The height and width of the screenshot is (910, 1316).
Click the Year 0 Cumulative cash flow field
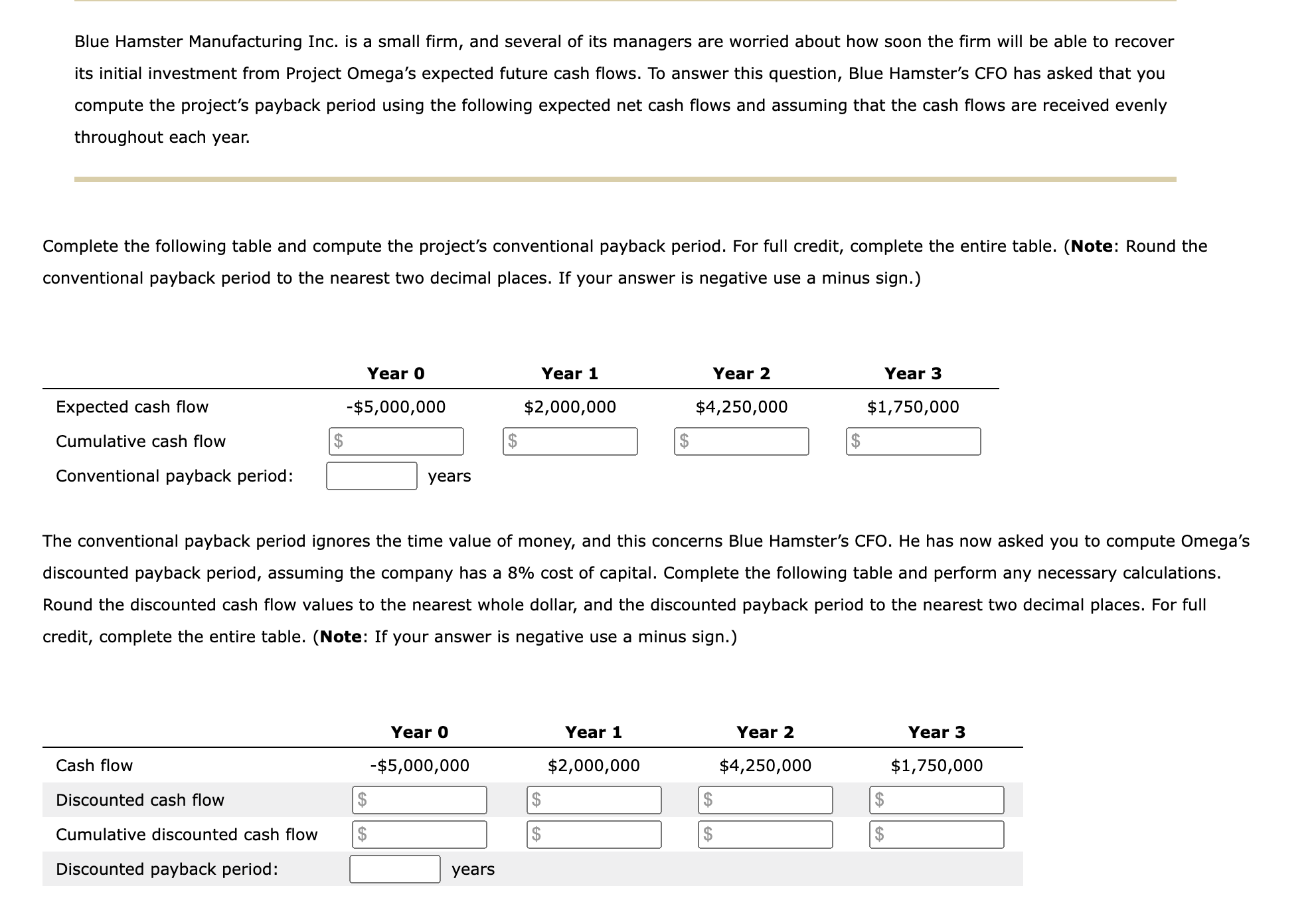397,441
